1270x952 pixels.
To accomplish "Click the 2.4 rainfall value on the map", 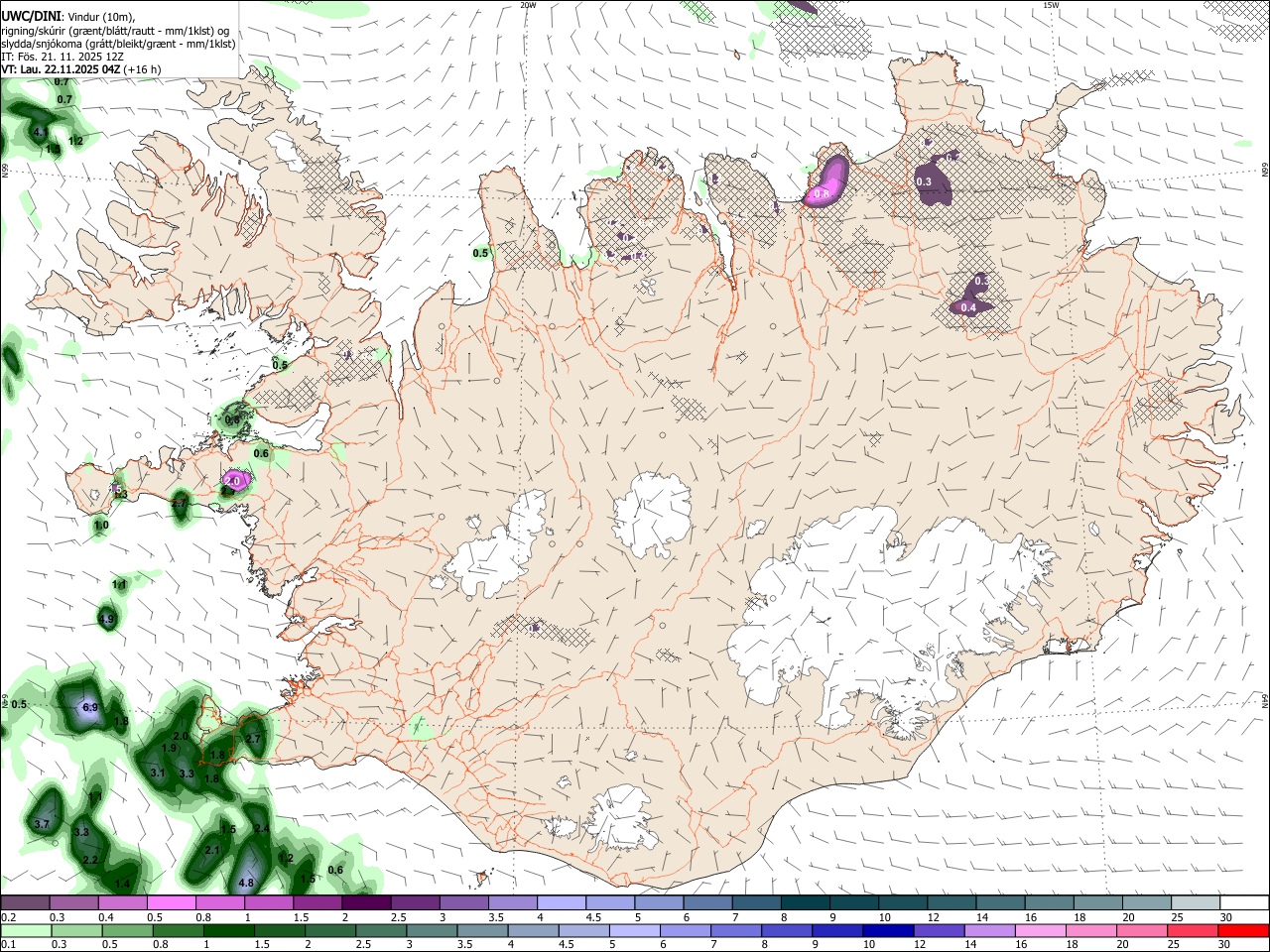I will pos(262,828).
